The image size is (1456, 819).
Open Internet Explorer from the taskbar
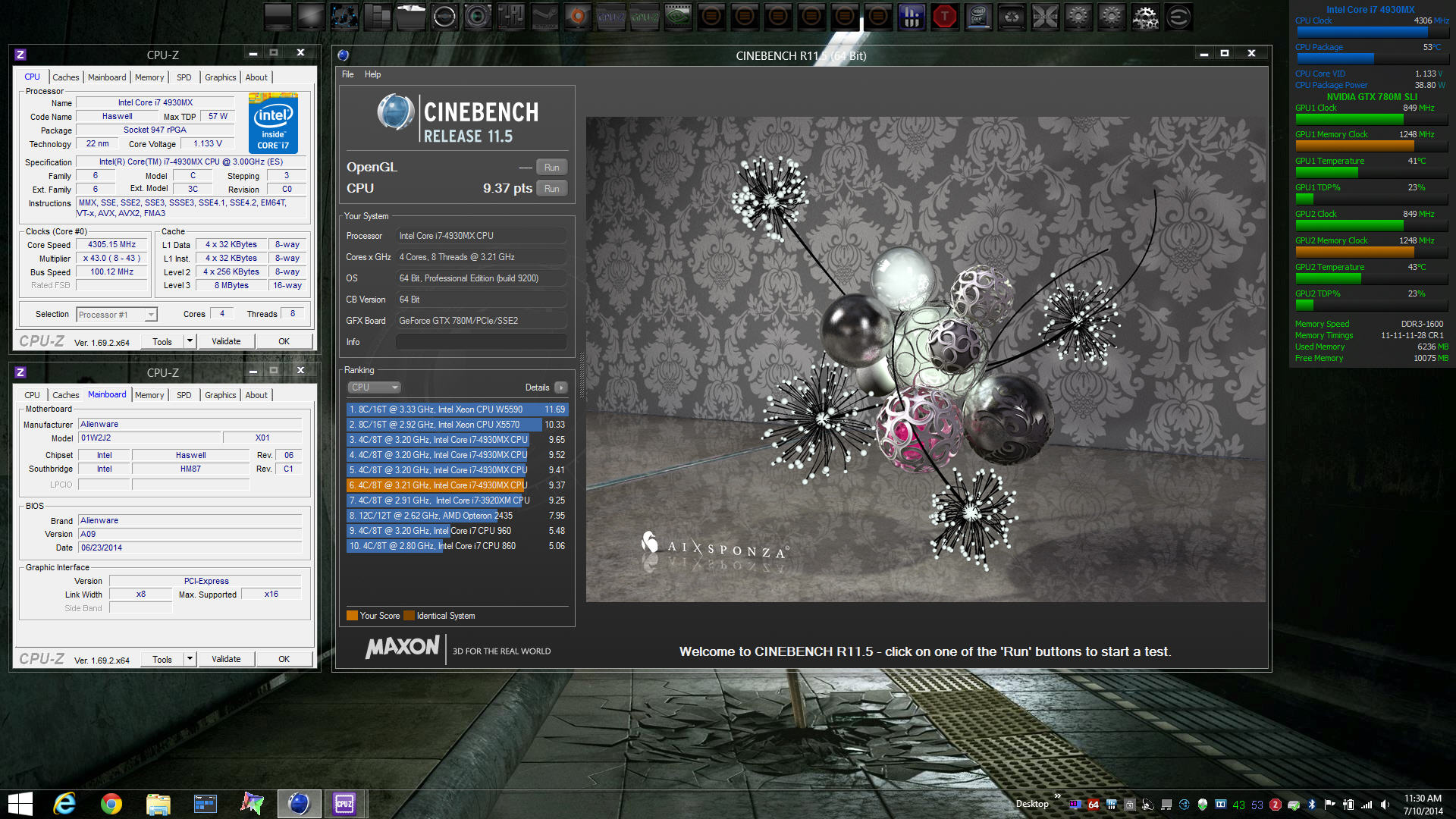(x=65, y=804)
